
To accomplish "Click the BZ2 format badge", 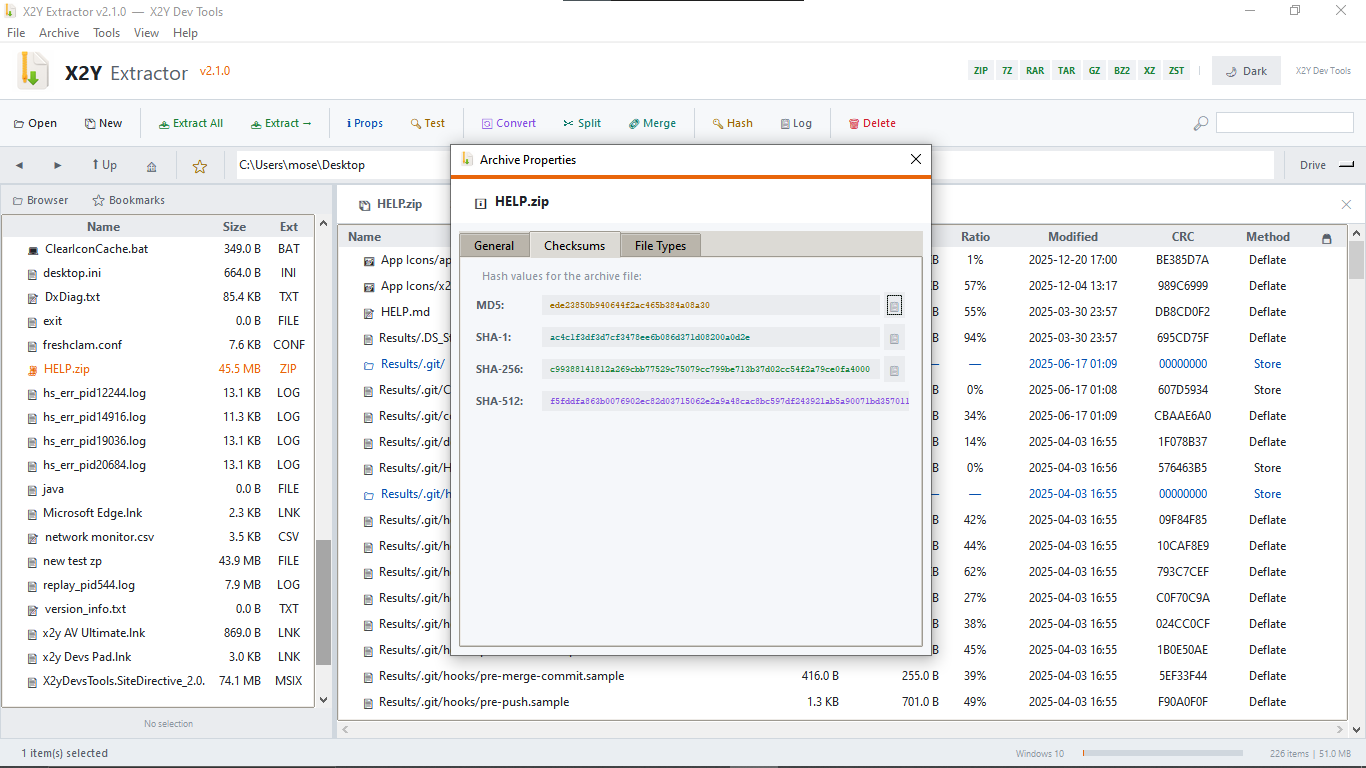I will [1122, 71].
